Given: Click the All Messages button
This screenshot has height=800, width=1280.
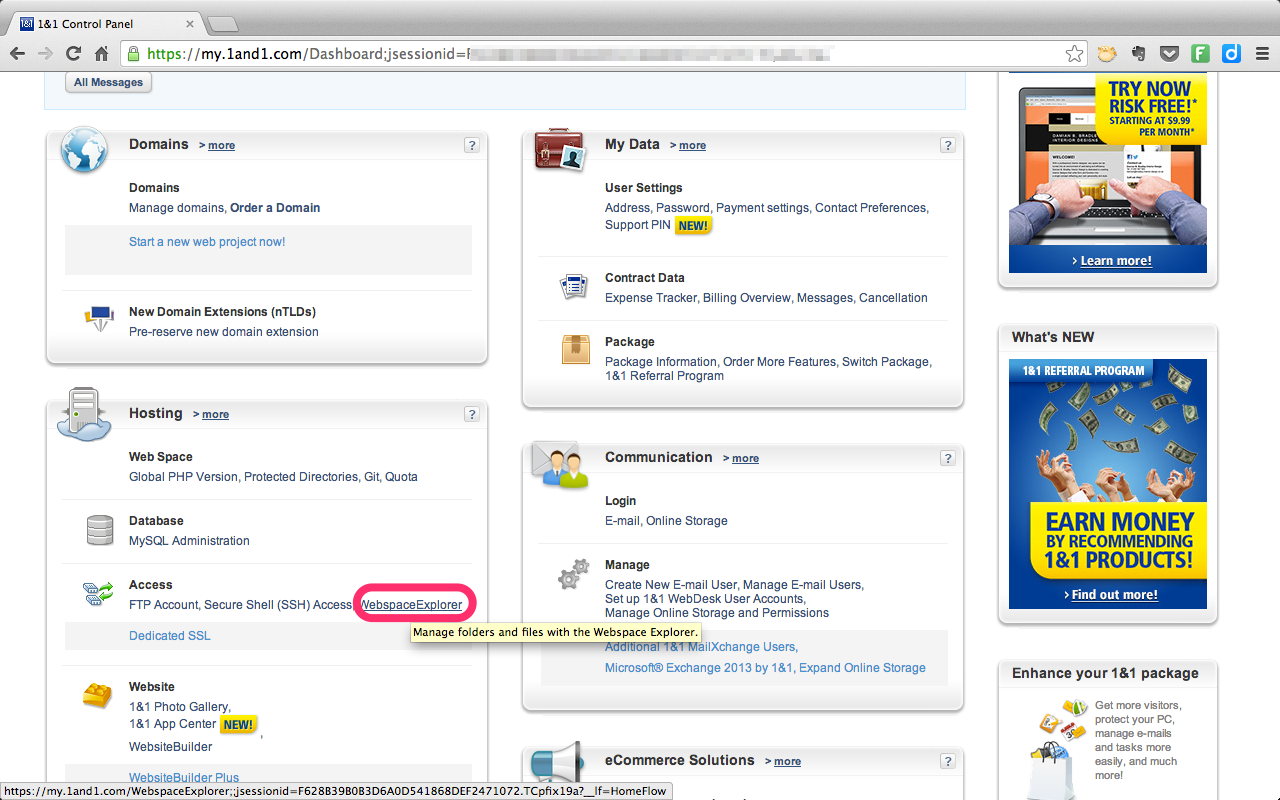Looking at the screenshot, I should click(109, 83).
